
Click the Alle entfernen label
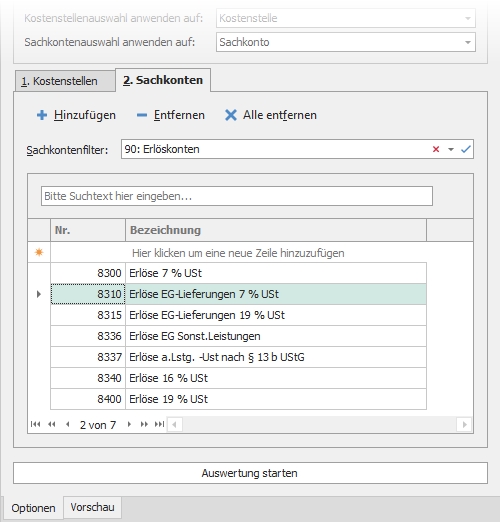click(x=280, y=115)
